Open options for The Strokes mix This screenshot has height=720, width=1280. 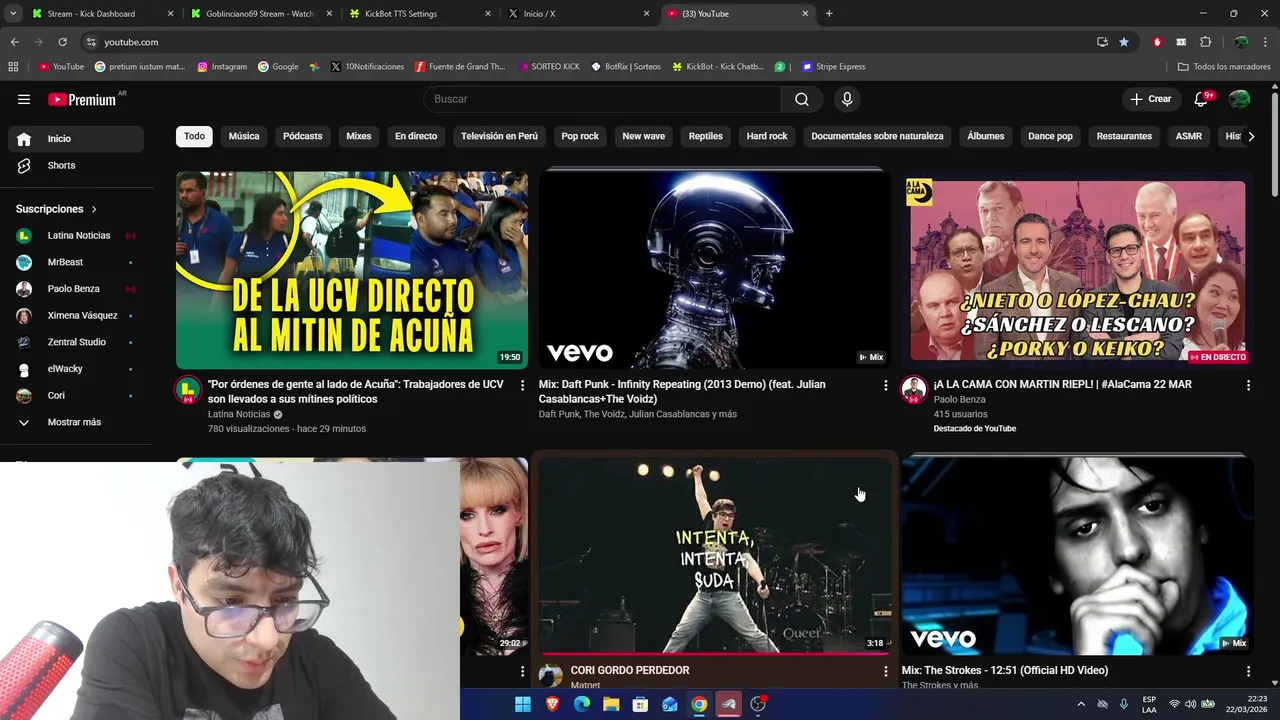(x=1248, y=671)
